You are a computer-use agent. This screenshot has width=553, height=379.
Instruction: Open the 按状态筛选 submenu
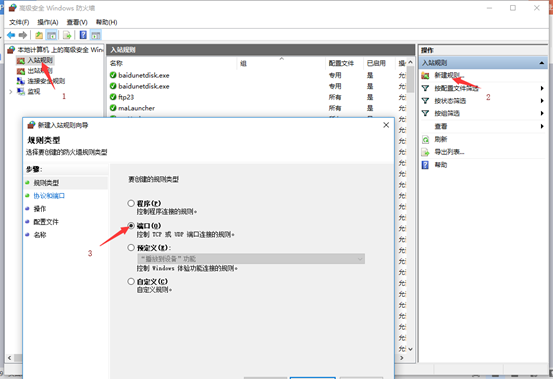tap(482, 101)
